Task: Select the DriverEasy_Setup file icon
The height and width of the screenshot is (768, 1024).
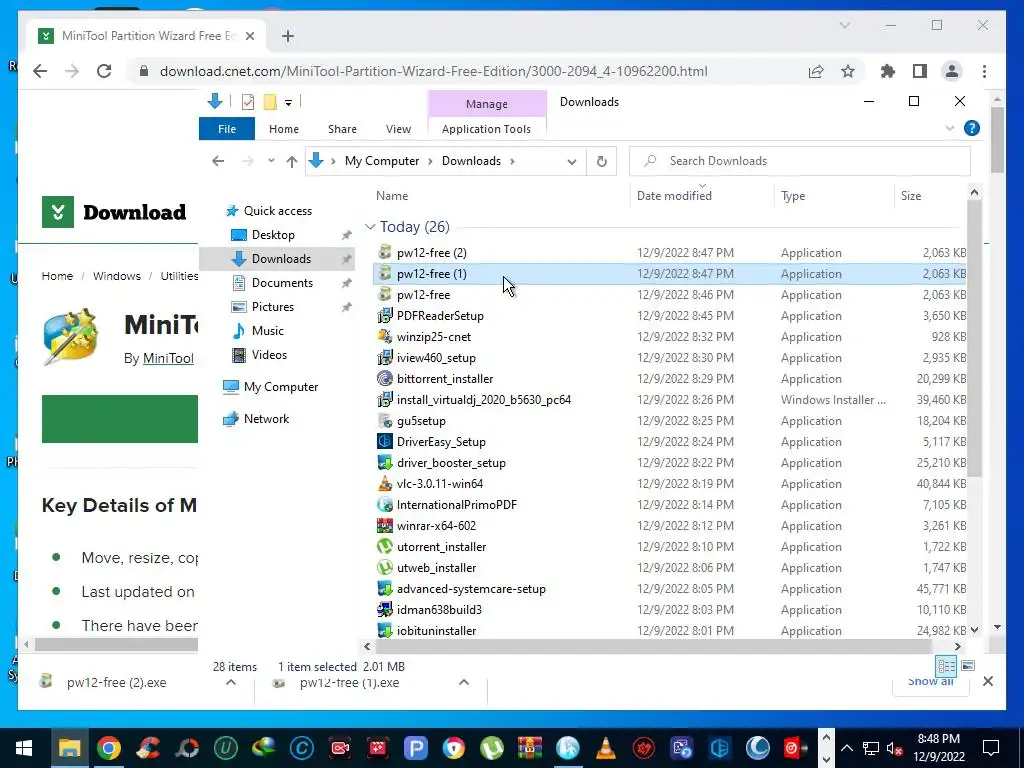Action: [385, 441]
